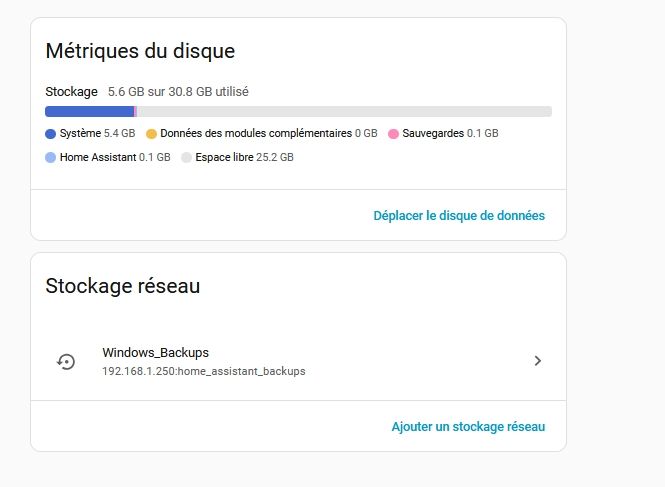Screen dimensions: 665x487
Task: Click the orange modules complémentaires legend dot
Action: (x=151, y=133)
